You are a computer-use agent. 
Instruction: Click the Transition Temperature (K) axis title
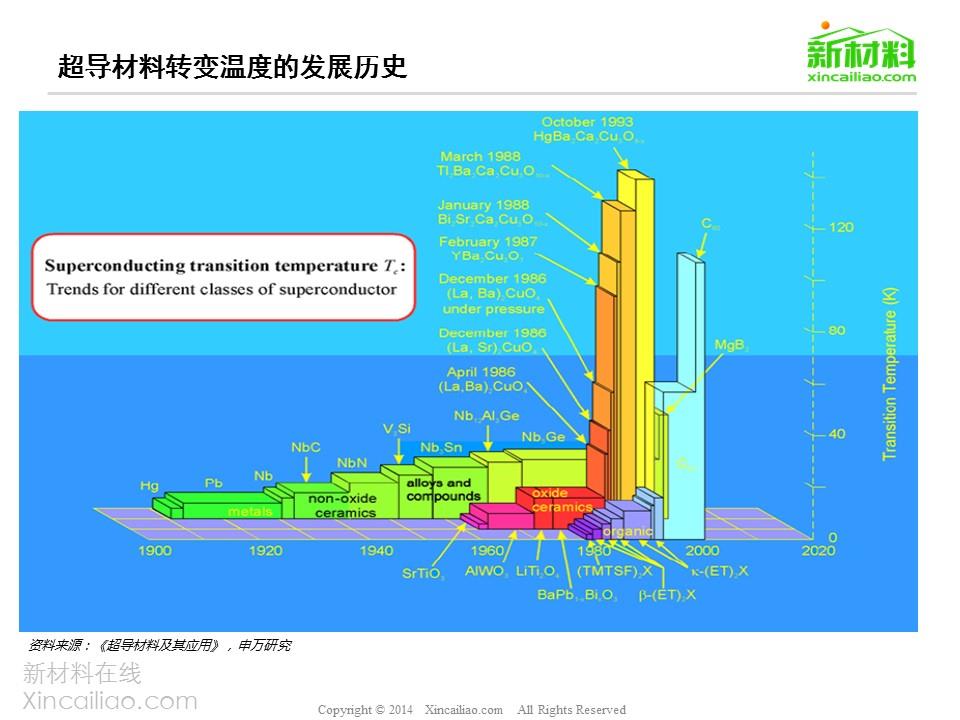pos(889,374)
